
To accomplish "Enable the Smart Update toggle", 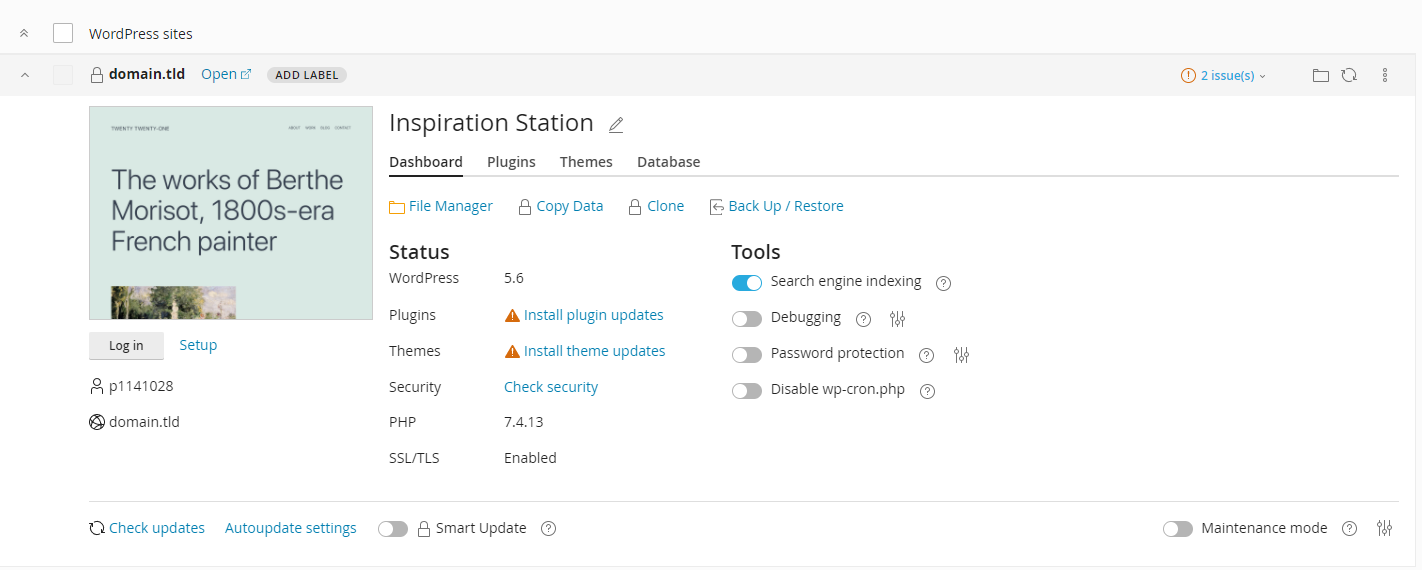I will tap(393, 529).
